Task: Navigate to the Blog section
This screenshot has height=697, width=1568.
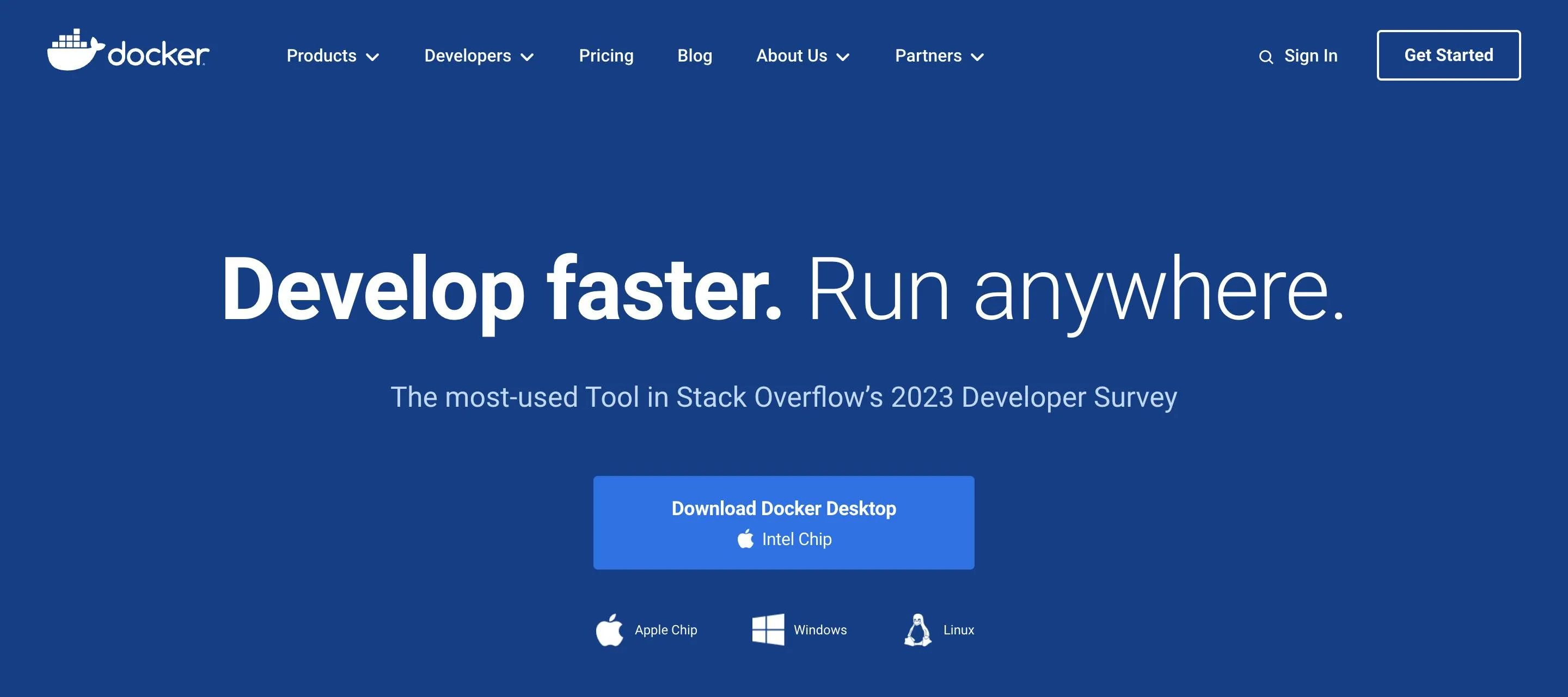Action: 695,56
